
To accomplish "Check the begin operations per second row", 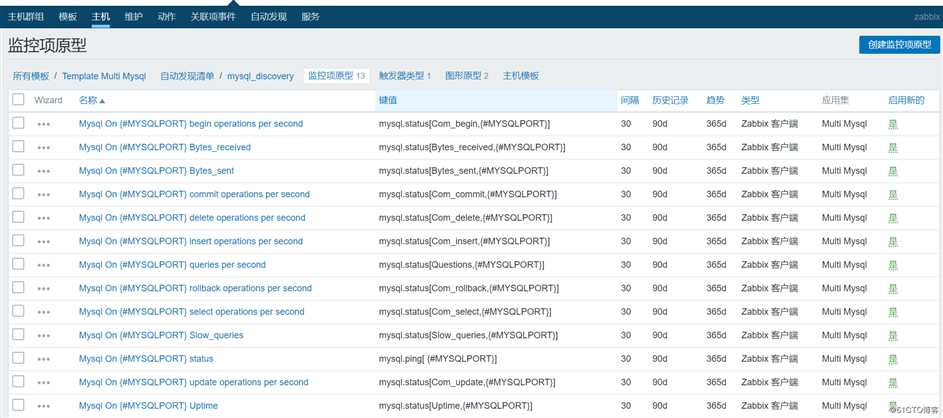I will coord(18,123).
